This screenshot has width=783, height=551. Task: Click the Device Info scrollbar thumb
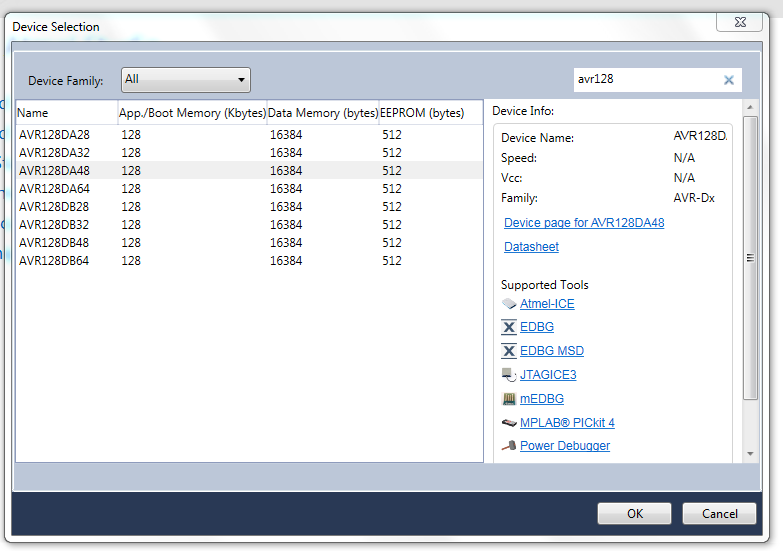point(750,258)
